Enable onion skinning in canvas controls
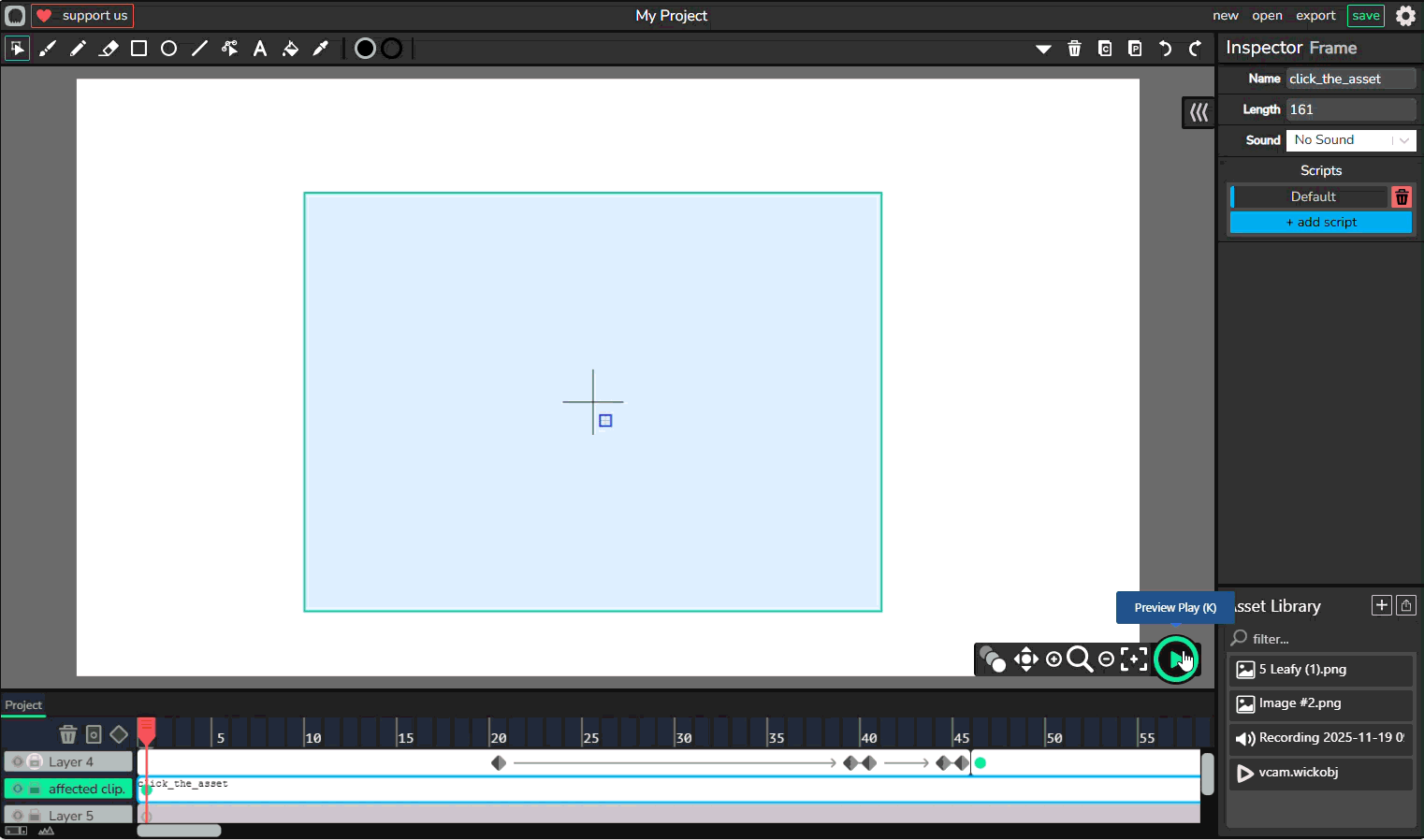Screen dimensions: 1424x840 click(x=992, y=659)
